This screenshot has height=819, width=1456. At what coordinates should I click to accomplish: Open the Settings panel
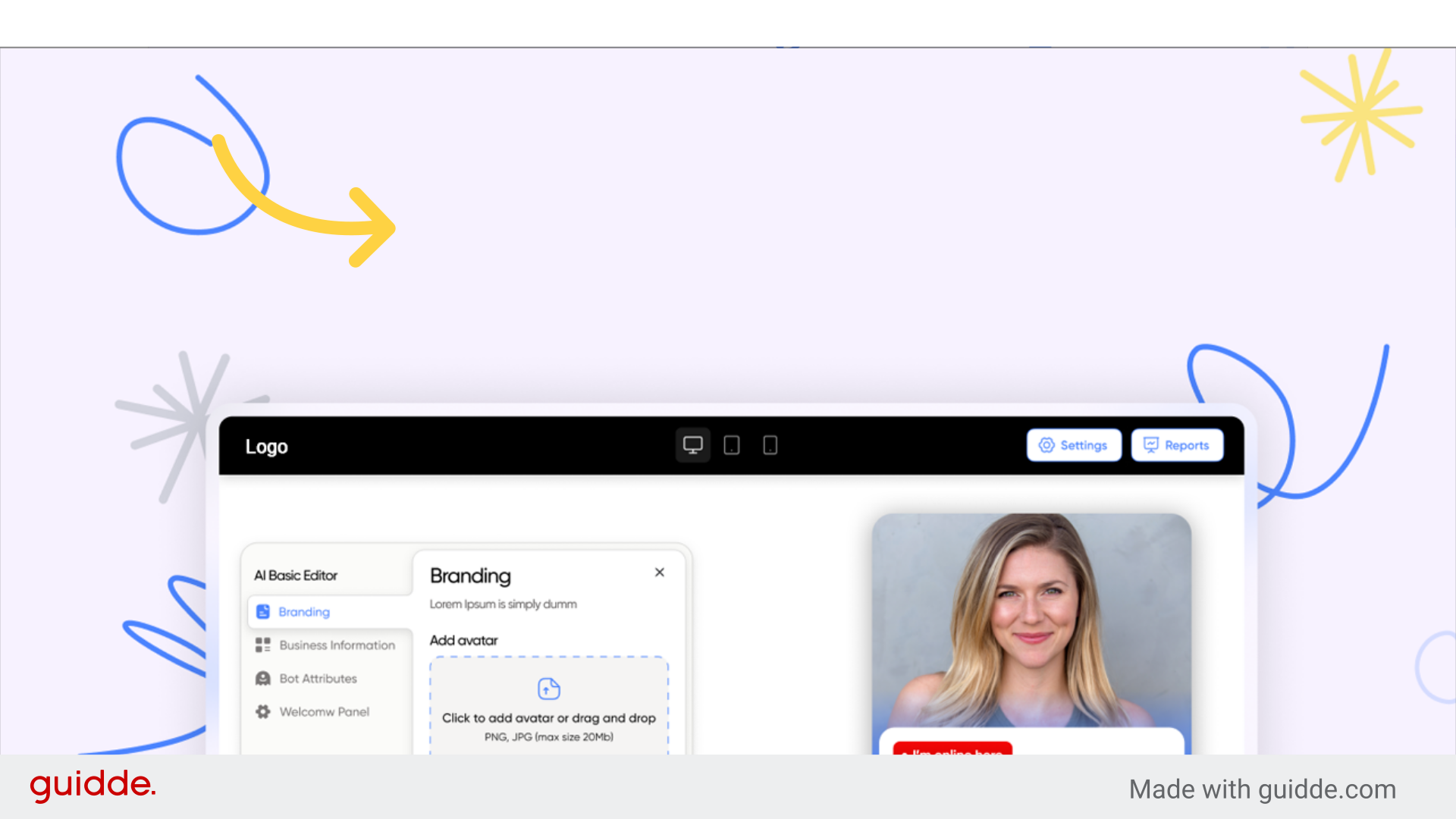tap(1074, 445)
